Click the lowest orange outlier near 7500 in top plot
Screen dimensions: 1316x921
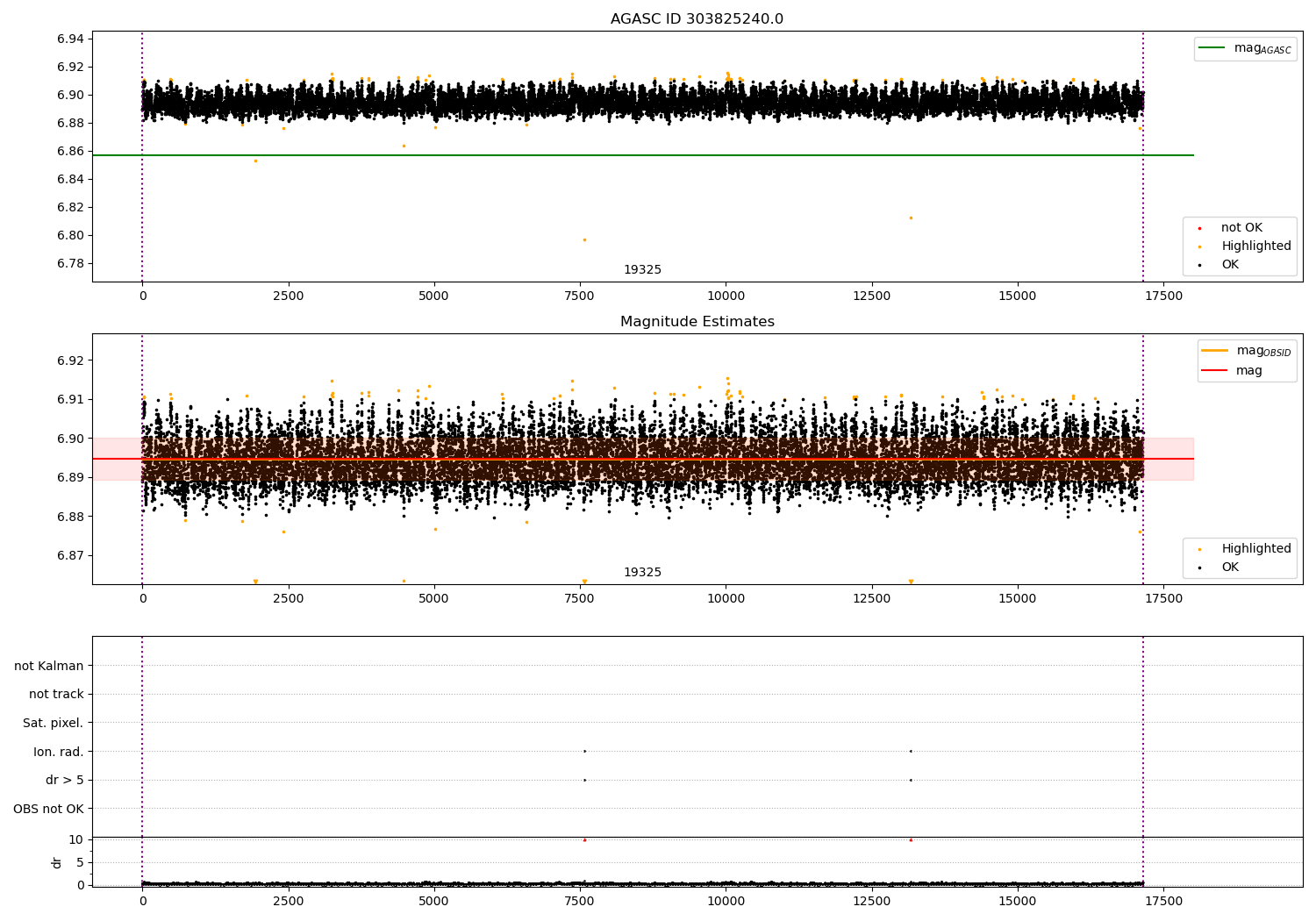[584, 239]
